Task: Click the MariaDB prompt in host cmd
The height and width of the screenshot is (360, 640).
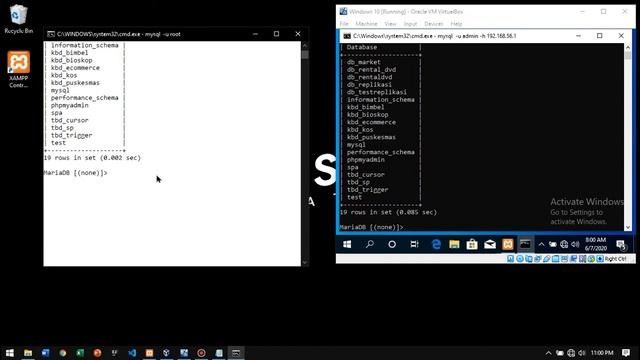Action: click(x=76, y=173)
